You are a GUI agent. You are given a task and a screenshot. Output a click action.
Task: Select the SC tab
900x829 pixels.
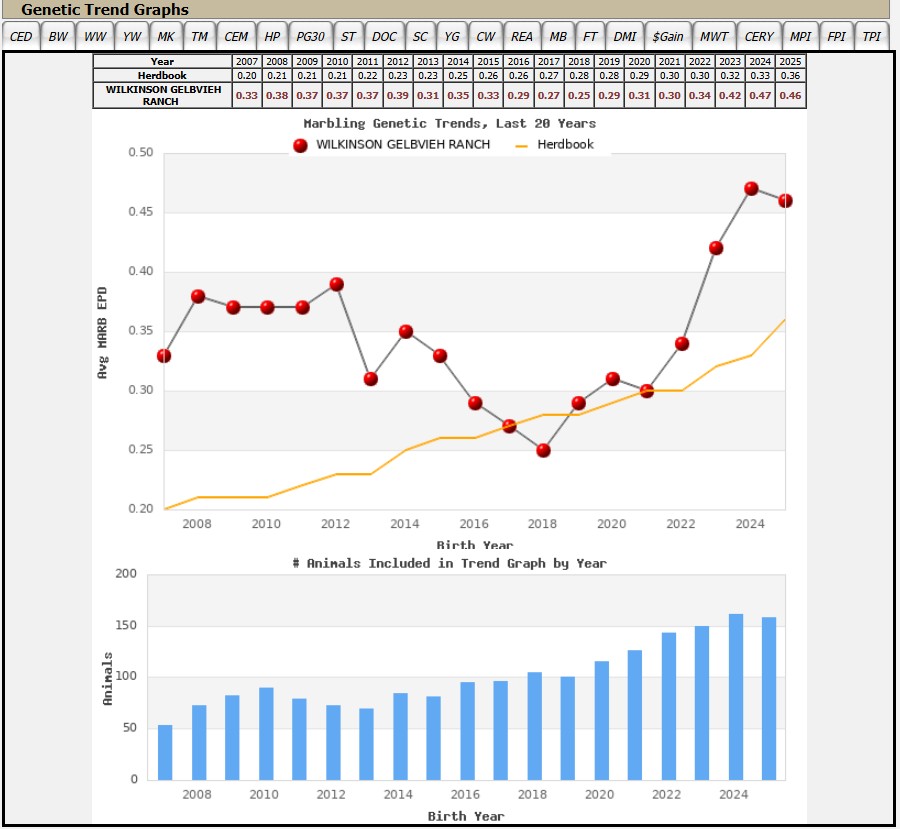(420, 36)
